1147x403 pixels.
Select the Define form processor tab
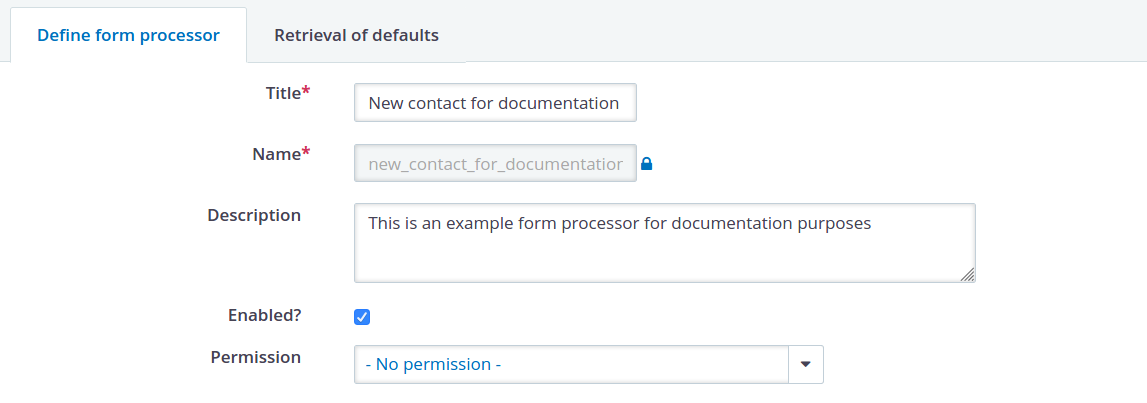pyautogui.click(x=129, y=35)
